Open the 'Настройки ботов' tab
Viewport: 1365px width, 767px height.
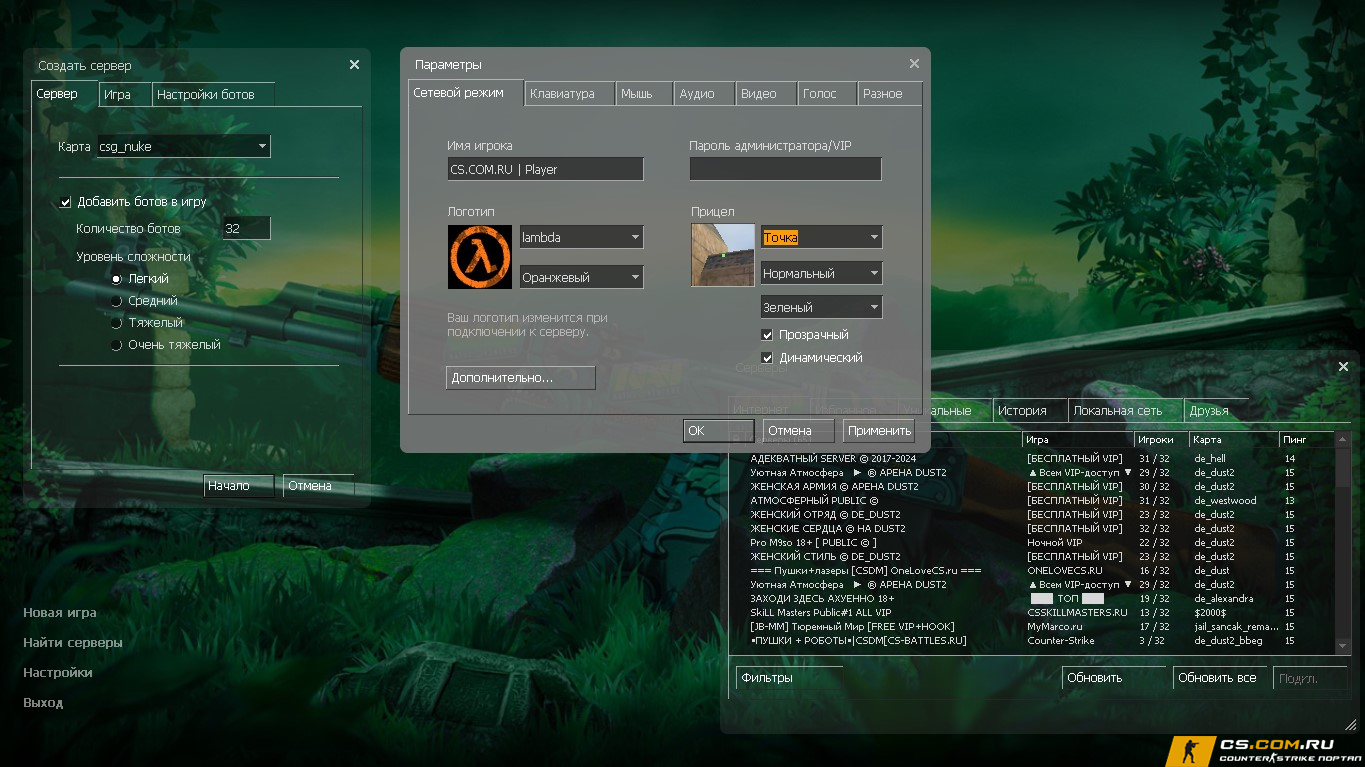click(x=214, y=94)
